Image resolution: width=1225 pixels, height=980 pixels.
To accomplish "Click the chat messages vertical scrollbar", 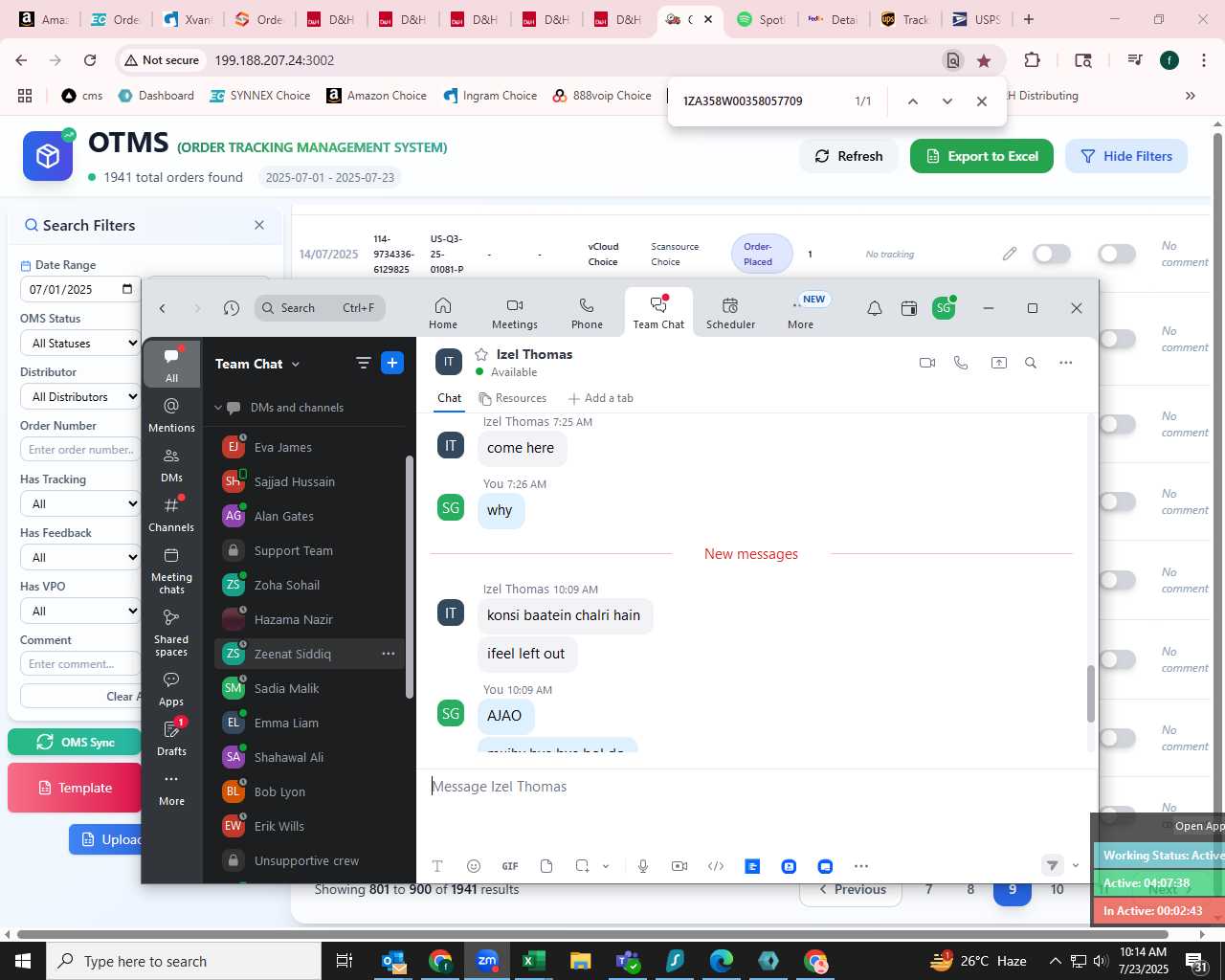I will coord(1090,694).
